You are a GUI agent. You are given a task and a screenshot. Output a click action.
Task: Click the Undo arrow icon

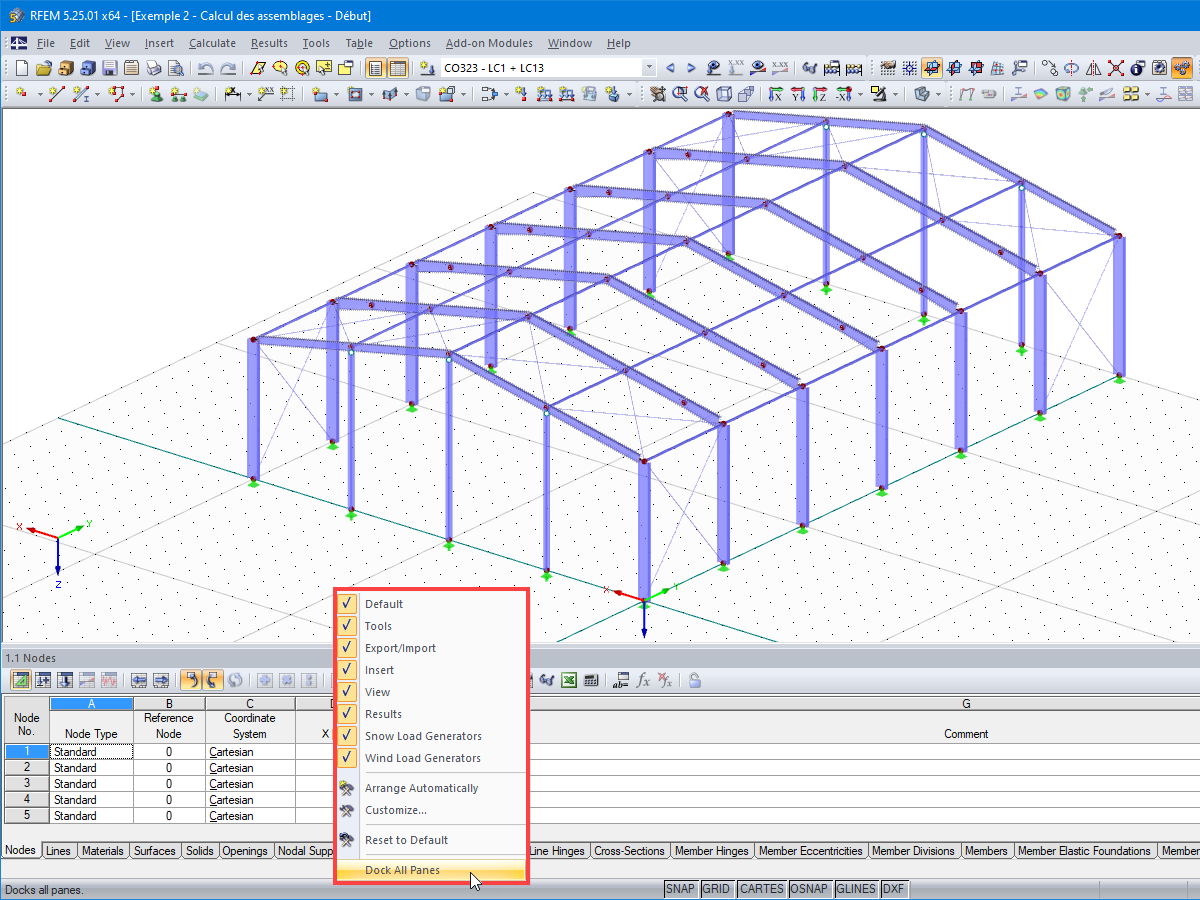click(x=205, y=68)
